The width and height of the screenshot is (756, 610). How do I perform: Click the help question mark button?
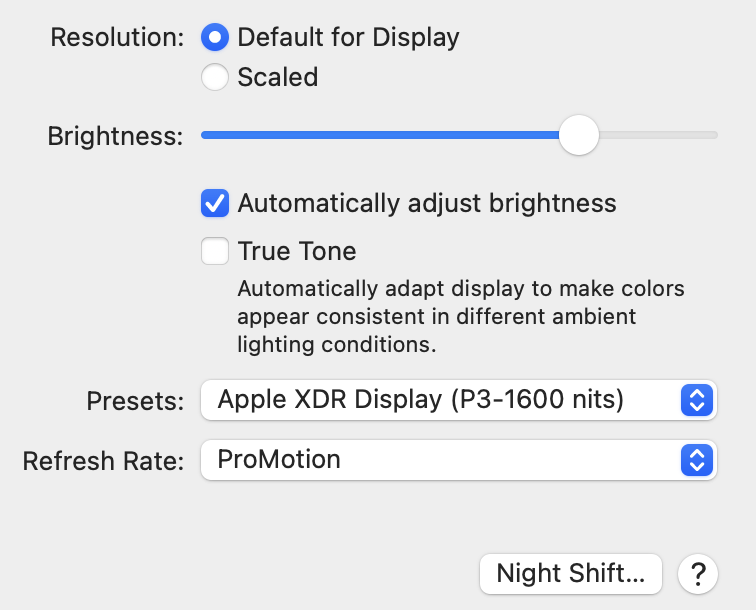tap(697, 574)
